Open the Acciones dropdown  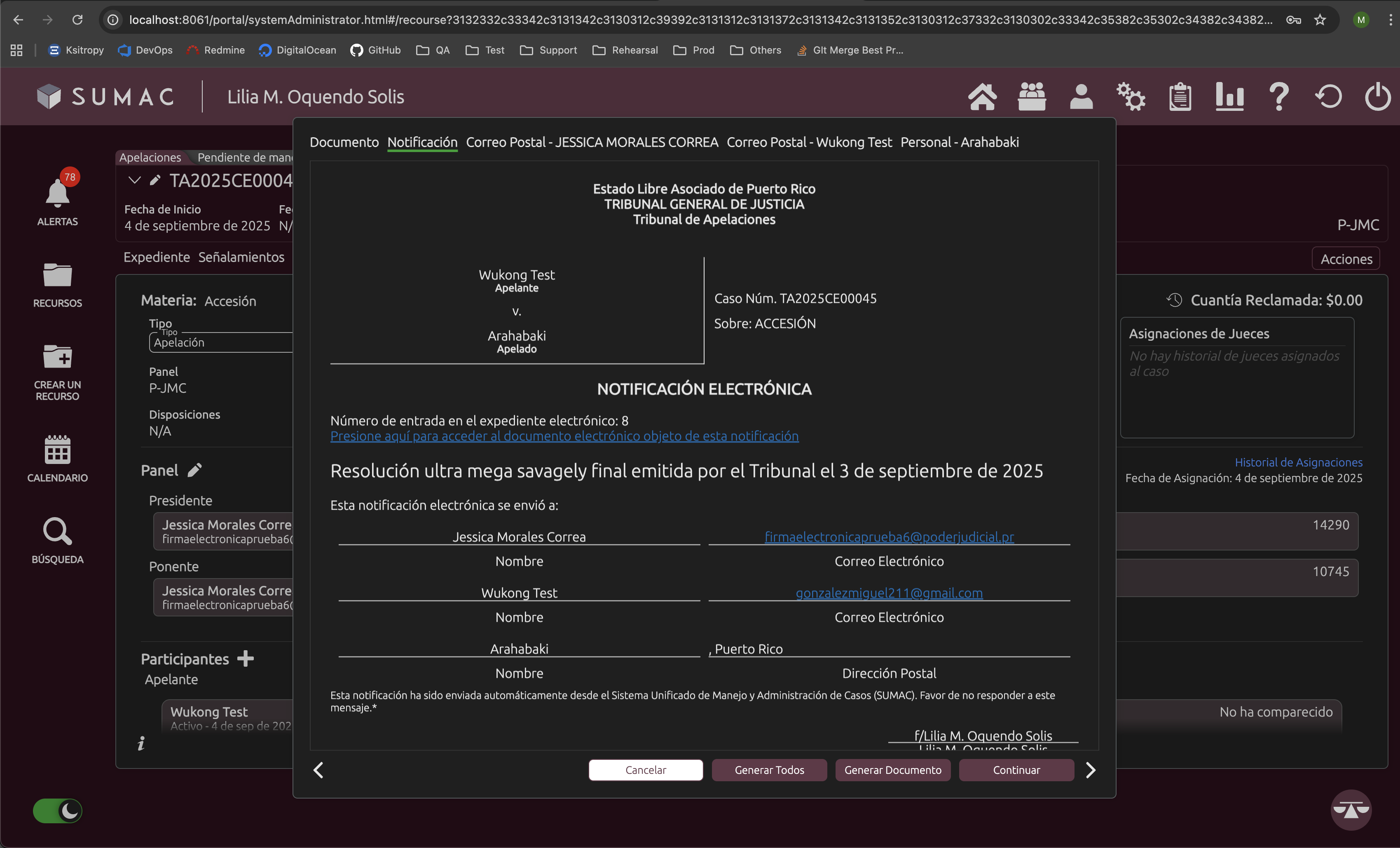click(1346, 259)
